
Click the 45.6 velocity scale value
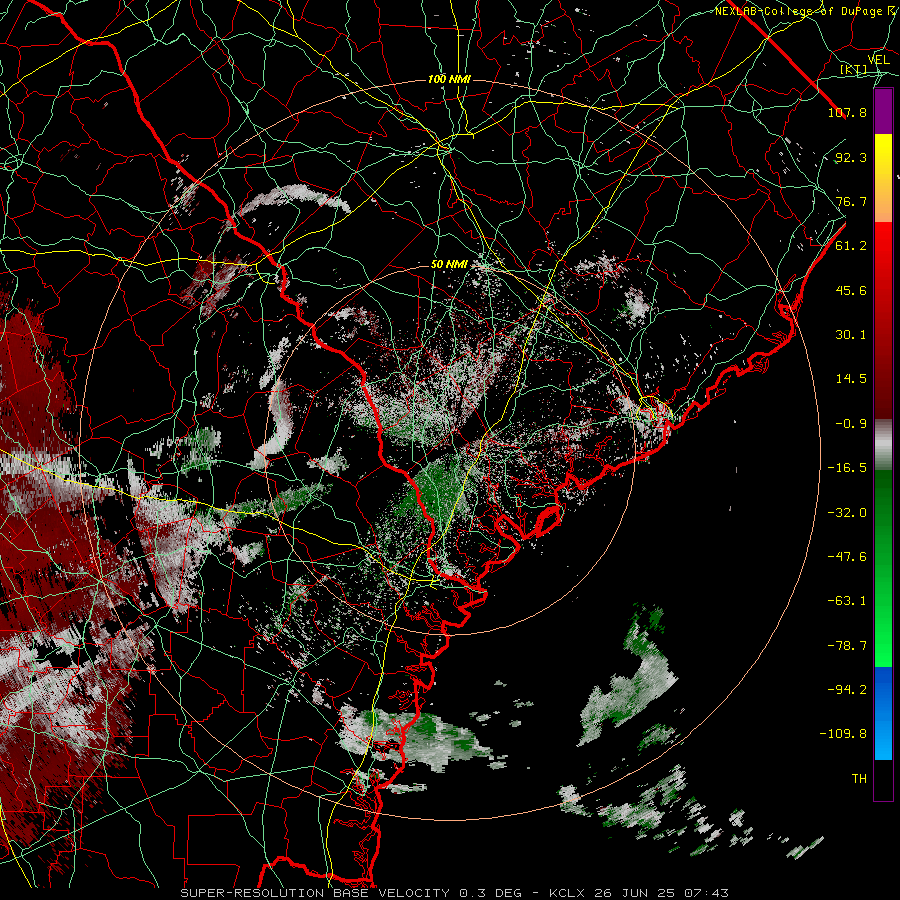pyautogui.click(x=851, y=290)
